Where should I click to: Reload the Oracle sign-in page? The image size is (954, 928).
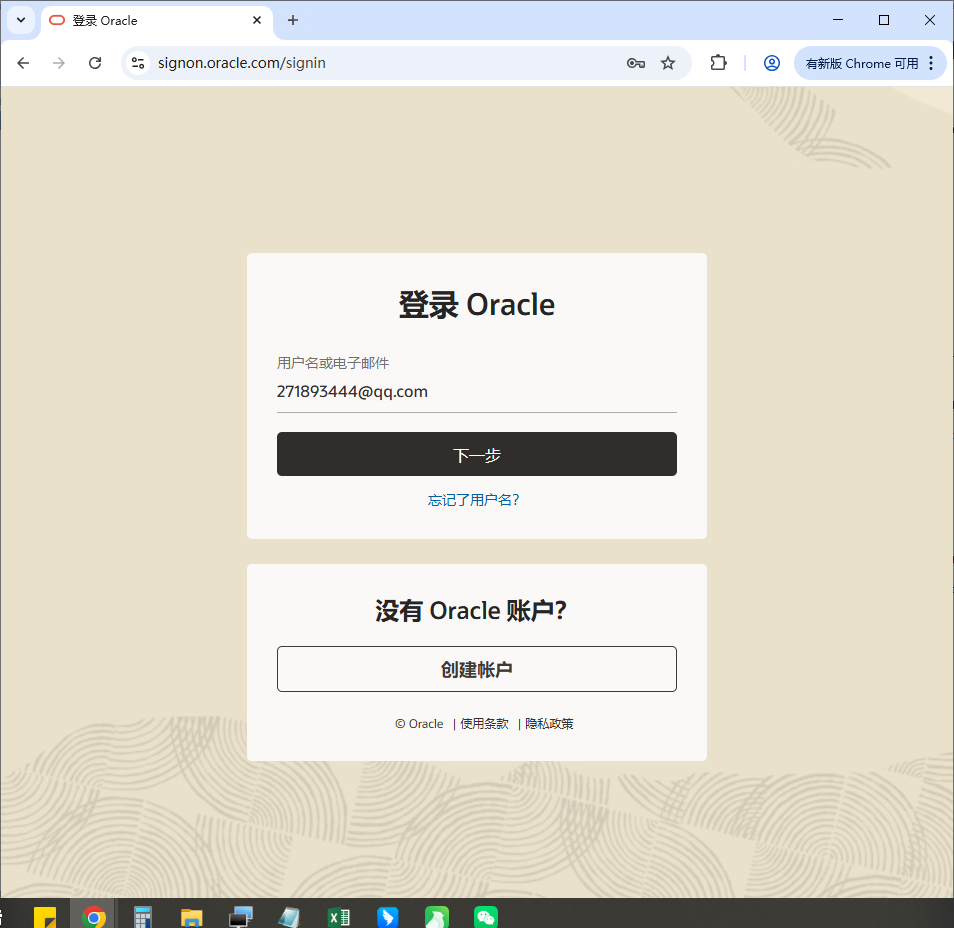(x=95, y=62)
